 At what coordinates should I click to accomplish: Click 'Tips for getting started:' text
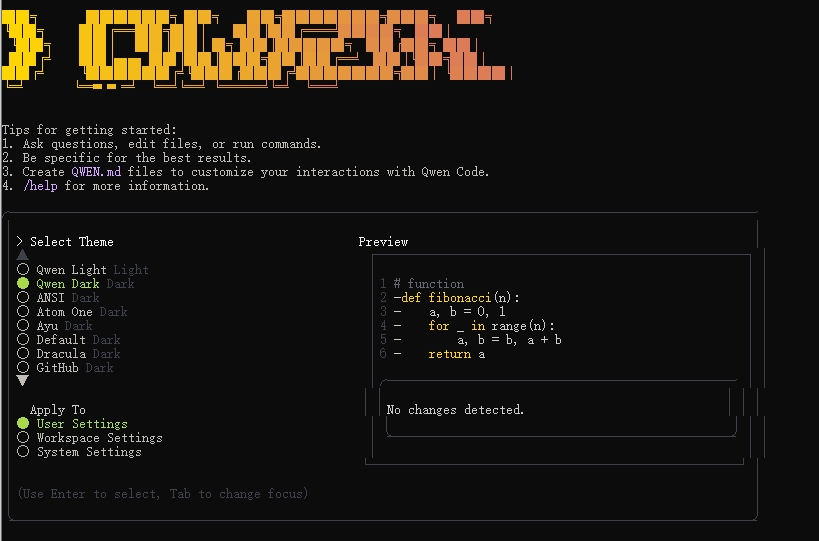pos(89,130)
